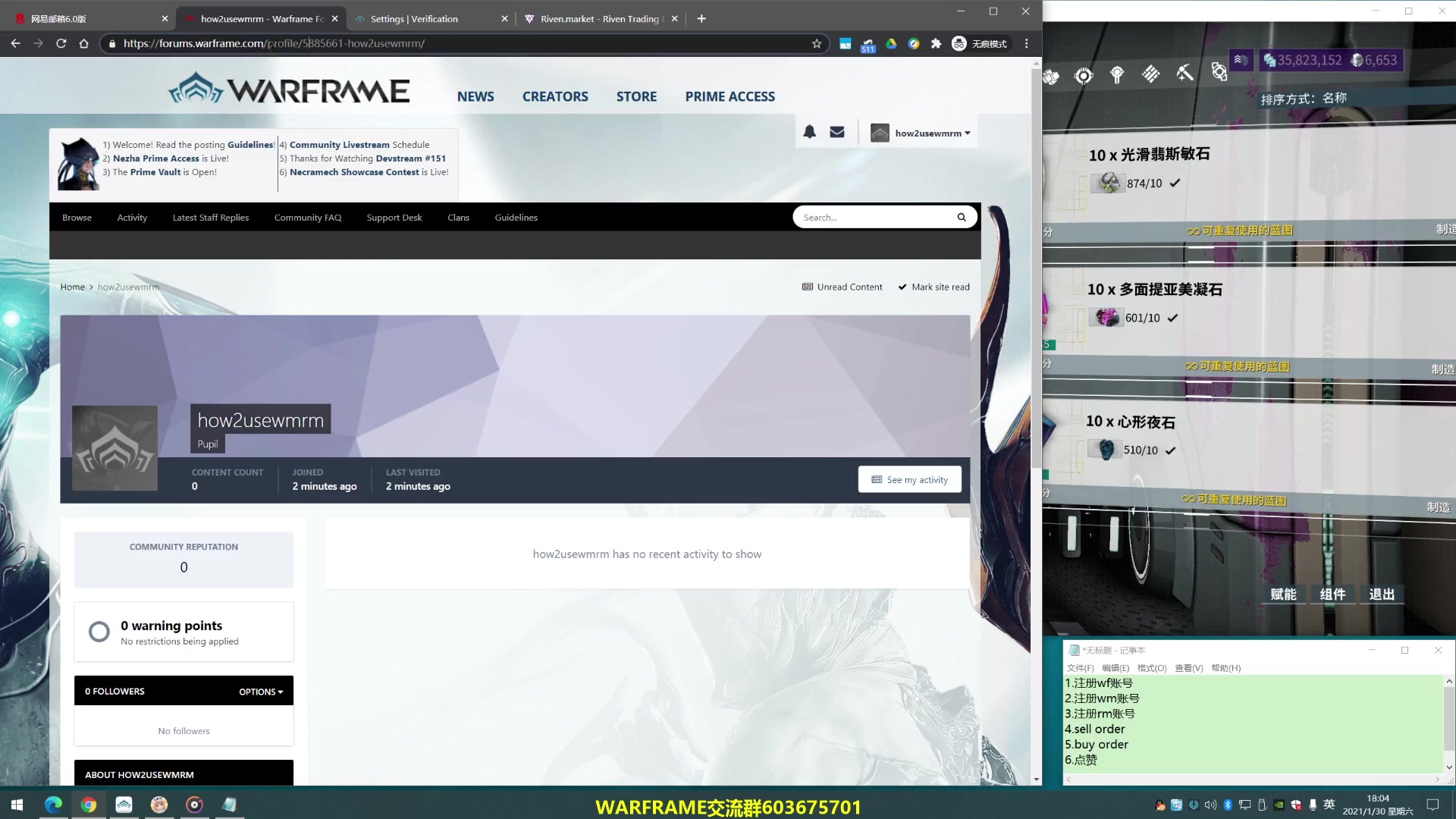Click the 退出 button in game

(1382, 595)
